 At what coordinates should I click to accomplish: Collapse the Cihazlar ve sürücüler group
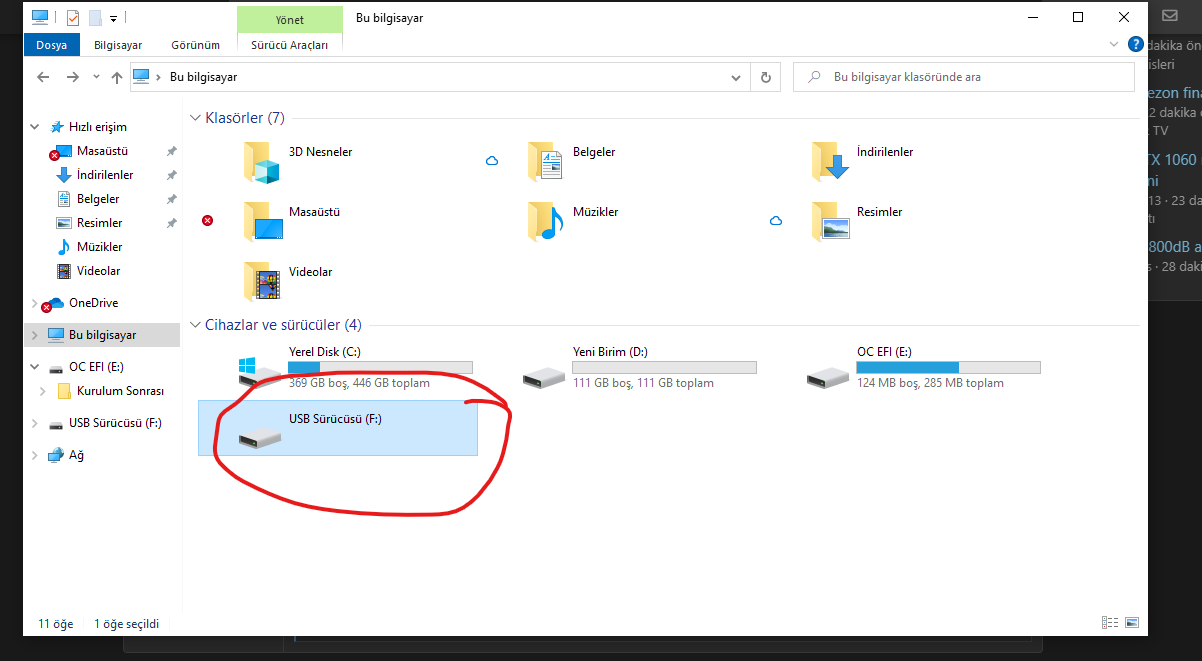pyautogui.click(x=195, y=325)
